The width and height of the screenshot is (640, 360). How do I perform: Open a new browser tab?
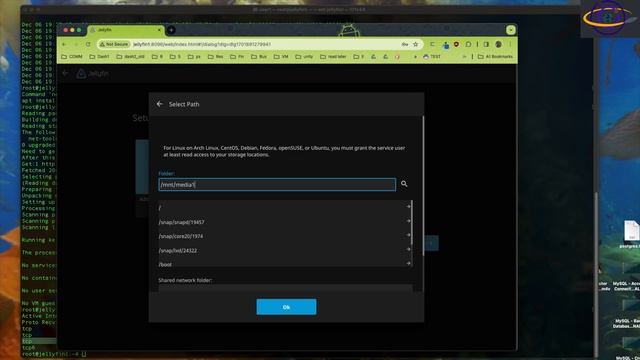click(x=171, y=30)
